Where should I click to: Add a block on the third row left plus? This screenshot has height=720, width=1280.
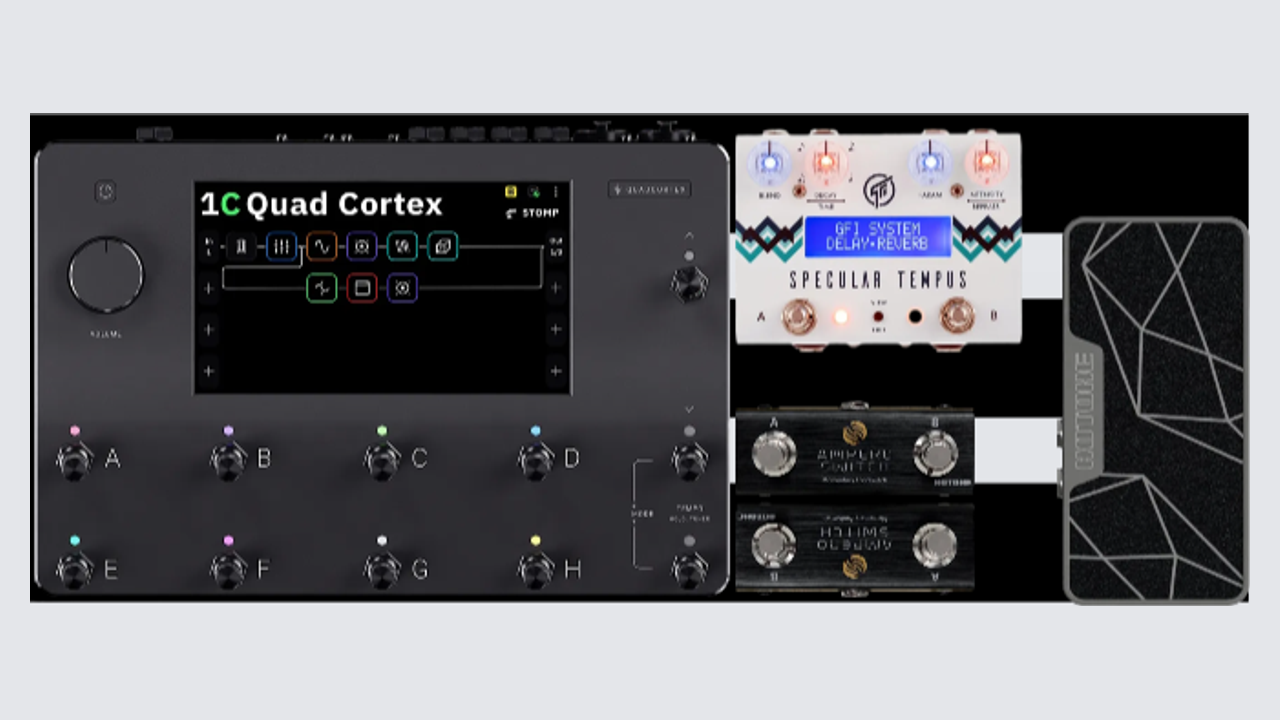[x=208, y=329]
